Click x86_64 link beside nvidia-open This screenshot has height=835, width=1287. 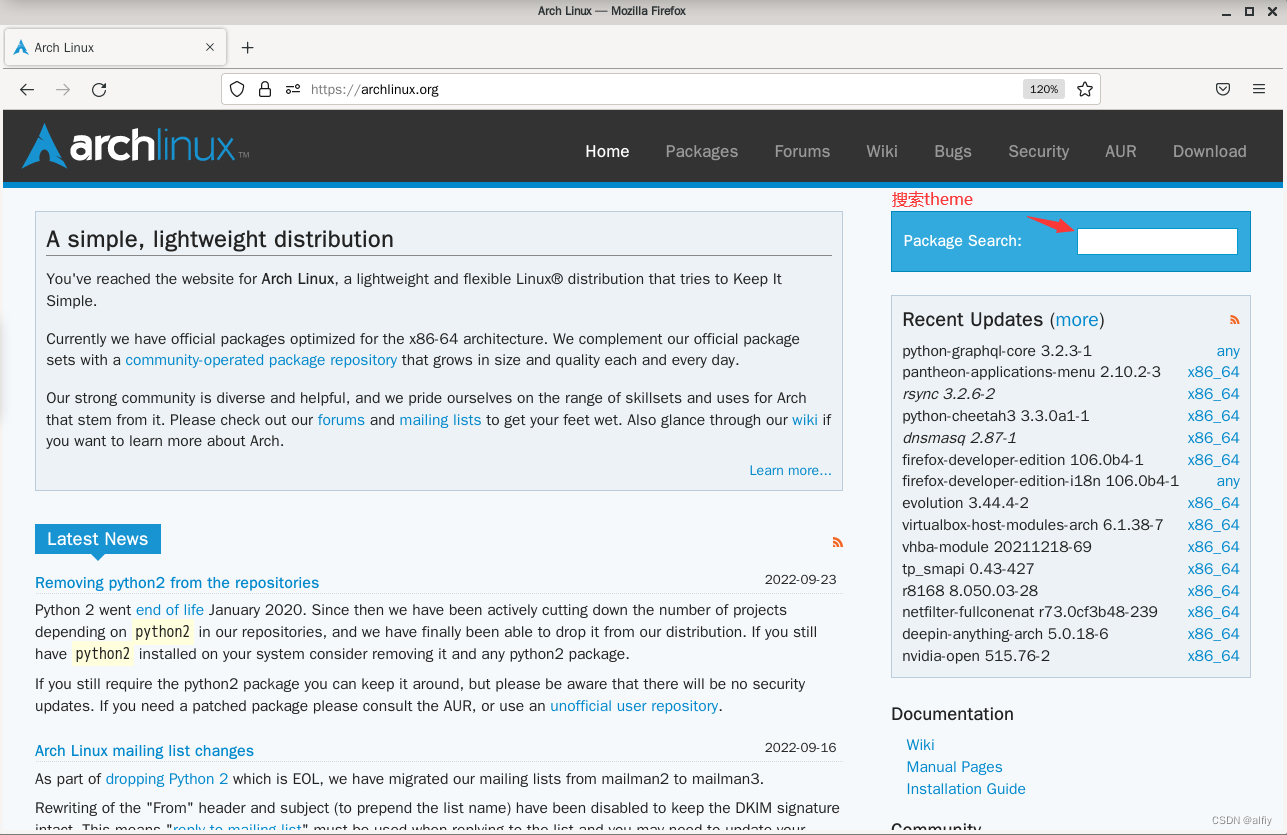pyautogui.click(x=1213, y=656)
